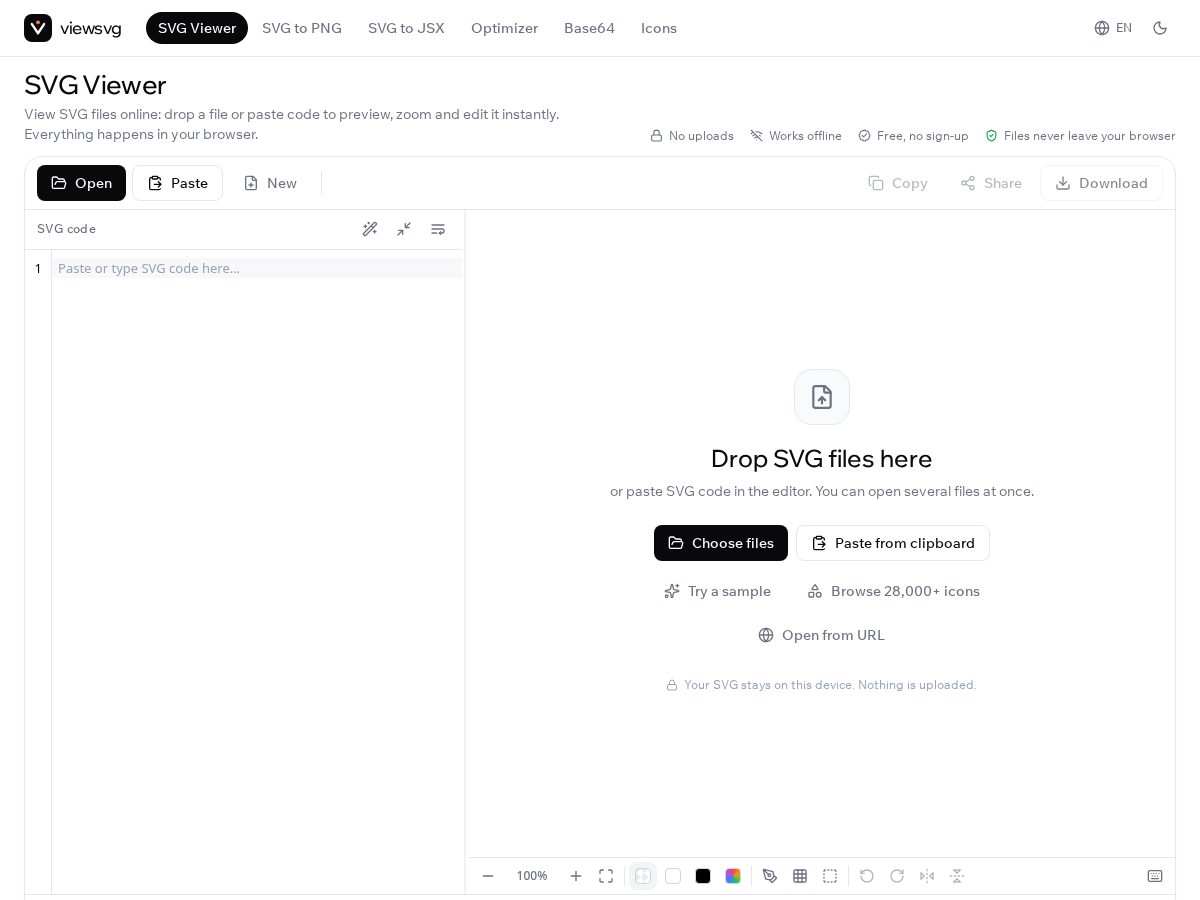Click the line number 1 in the gutter

[x=38, y=268]
